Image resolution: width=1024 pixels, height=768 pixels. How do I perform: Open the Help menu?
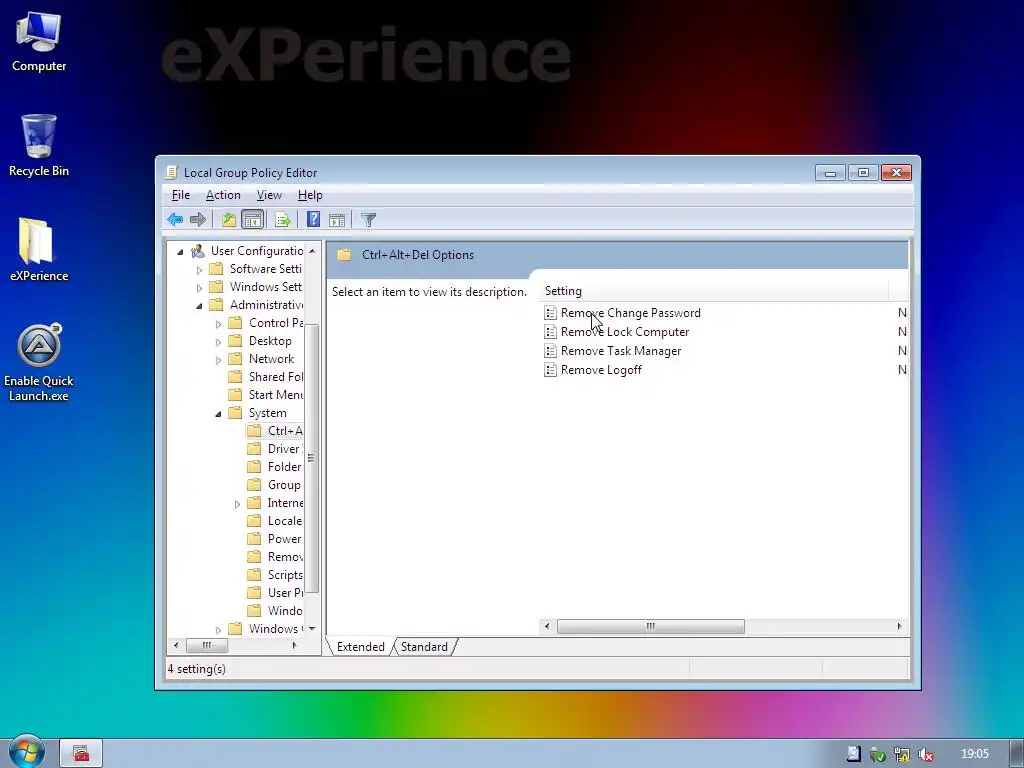310,195
